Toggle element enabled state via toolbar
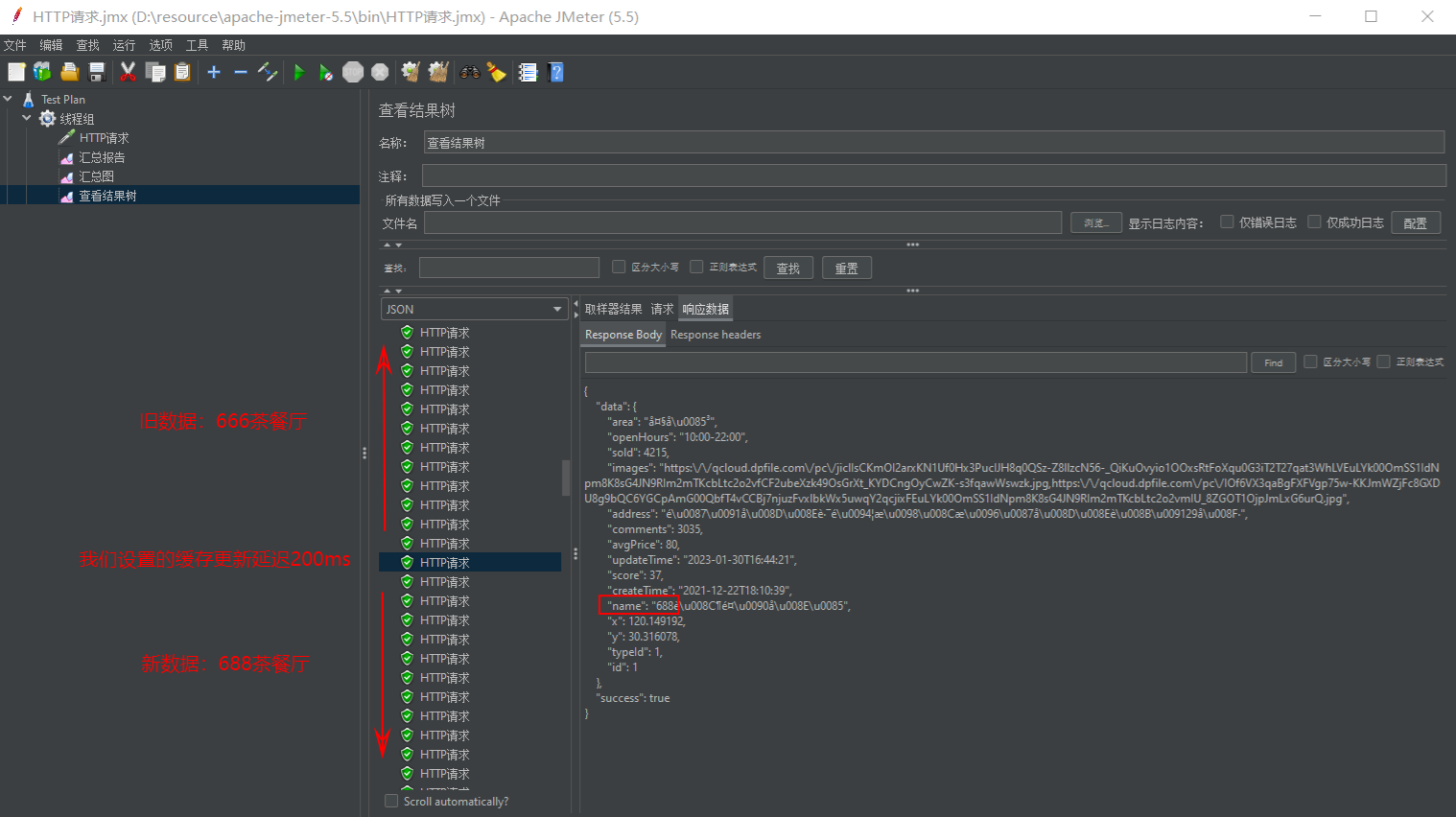 coord(268,72)
